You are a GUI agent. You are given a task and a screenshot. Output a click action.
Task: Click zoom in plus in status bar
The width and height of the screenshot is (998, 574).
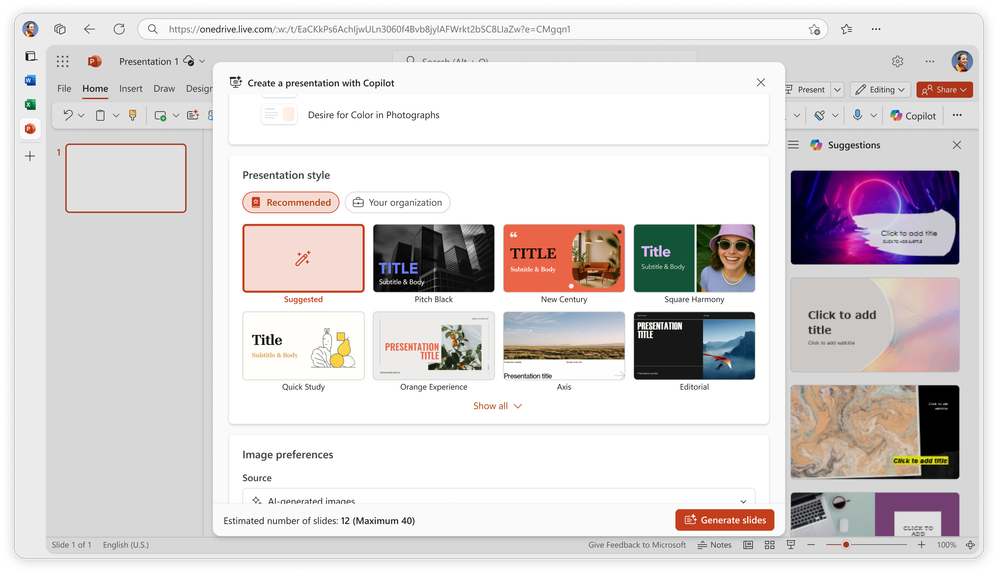coord(921,545)
